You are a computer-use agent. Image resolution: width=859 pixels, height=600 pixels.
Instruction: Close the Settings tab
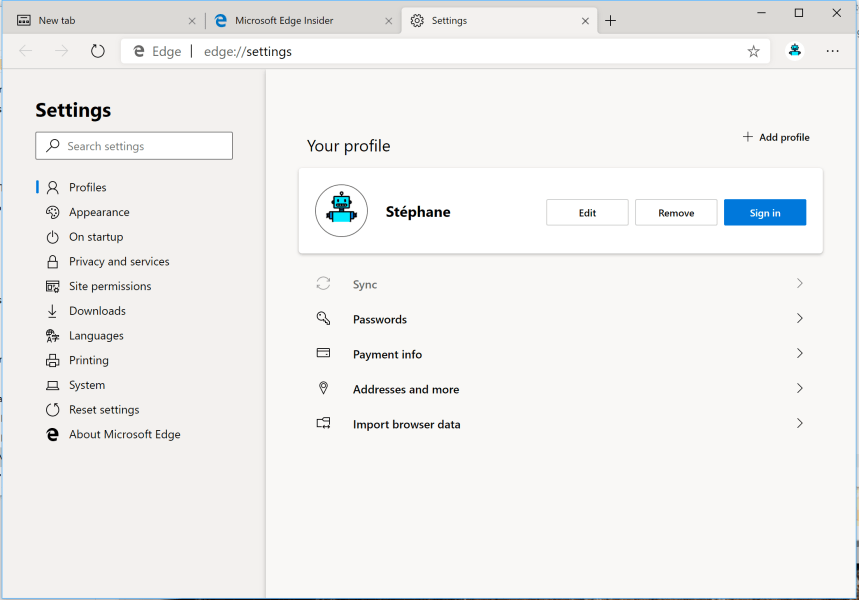click(x=585, y=21)
